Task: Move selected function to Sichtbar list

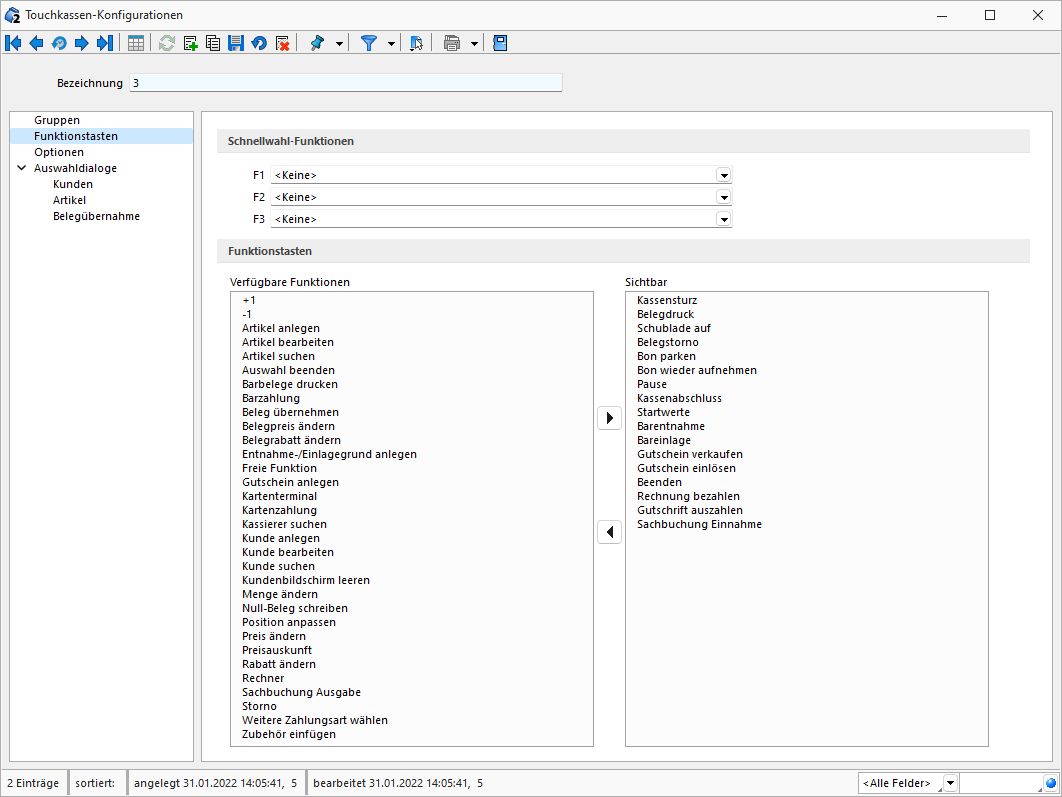Action: pyautogui.click(x=610, y=418)
